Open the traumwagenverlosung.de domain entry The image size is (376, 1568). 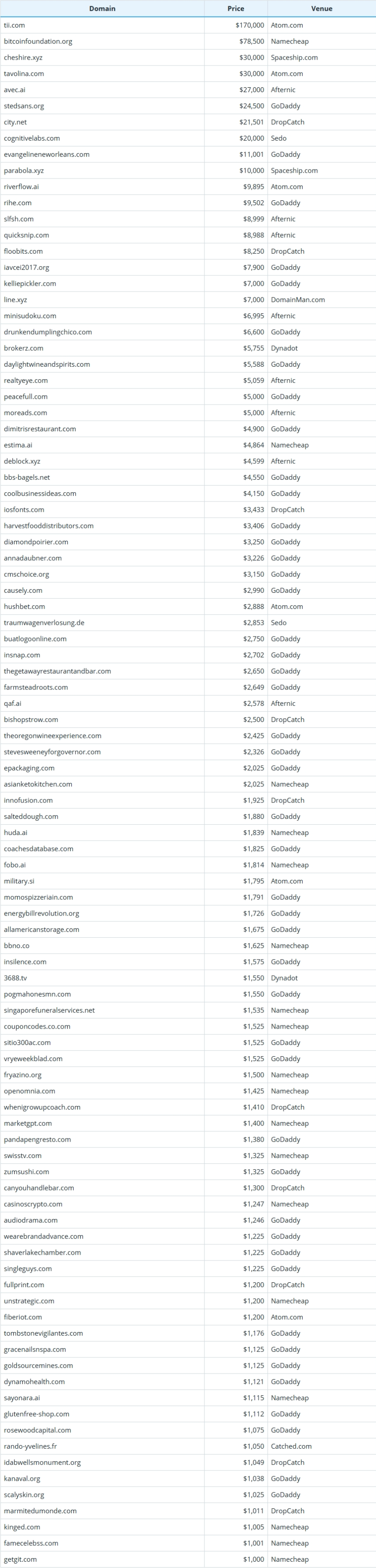coord(44,623)
